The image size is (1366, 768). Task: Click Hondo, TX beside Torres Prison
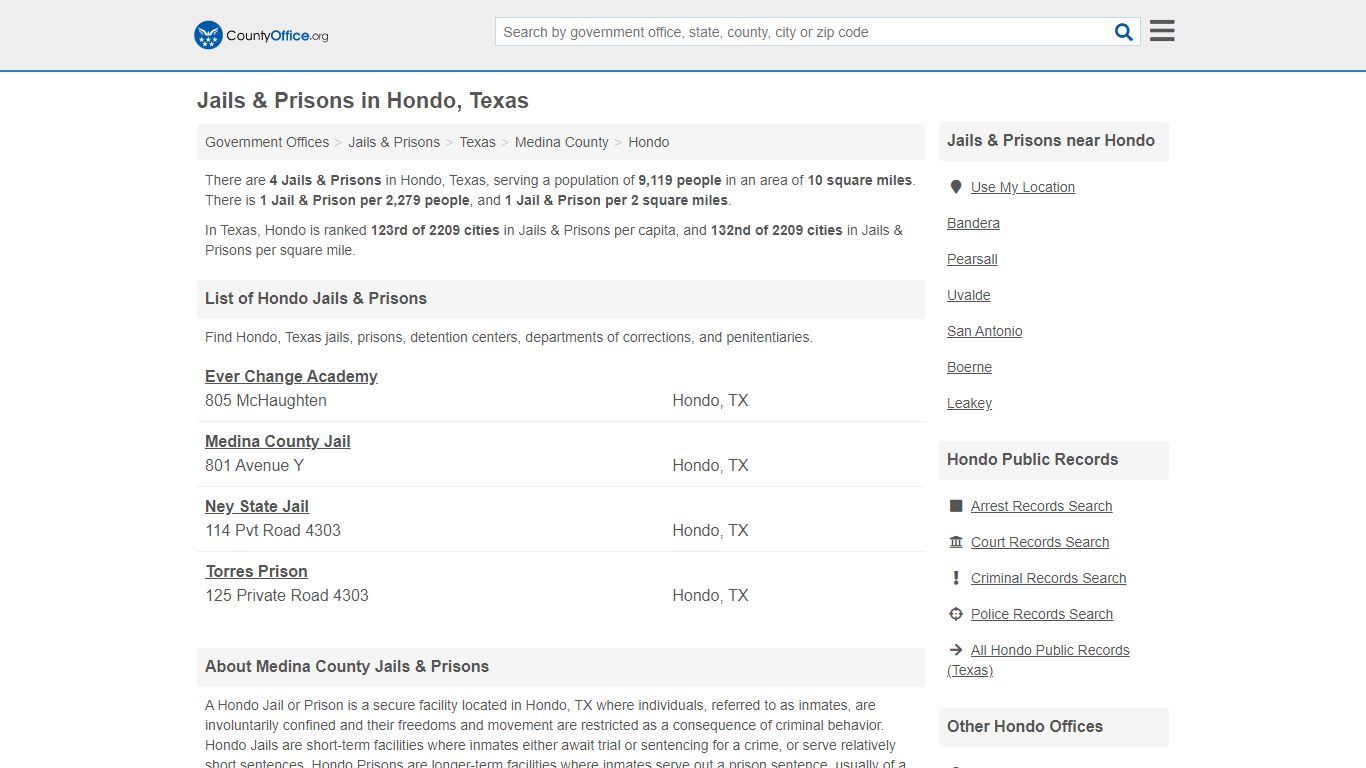pyautogui.click(x=710, y=595)
